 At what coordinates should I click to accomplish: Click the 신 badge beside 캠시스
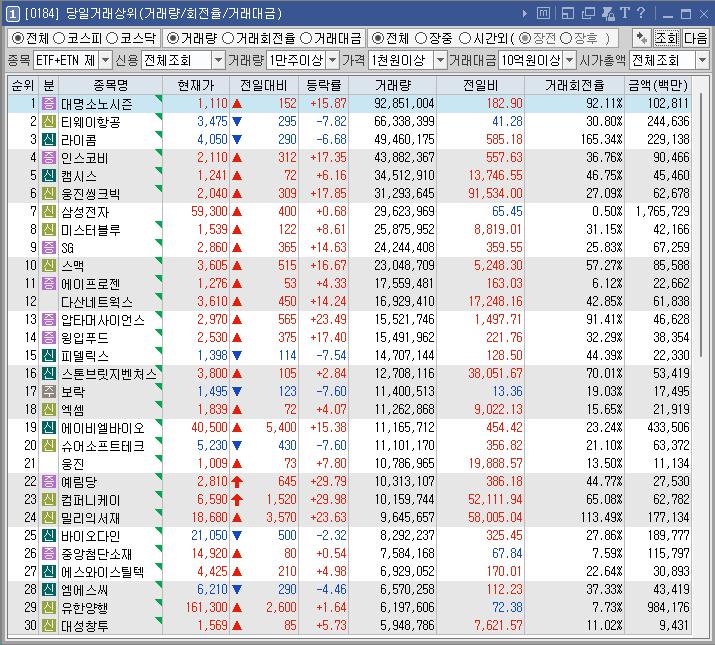(x=49, y=176)
